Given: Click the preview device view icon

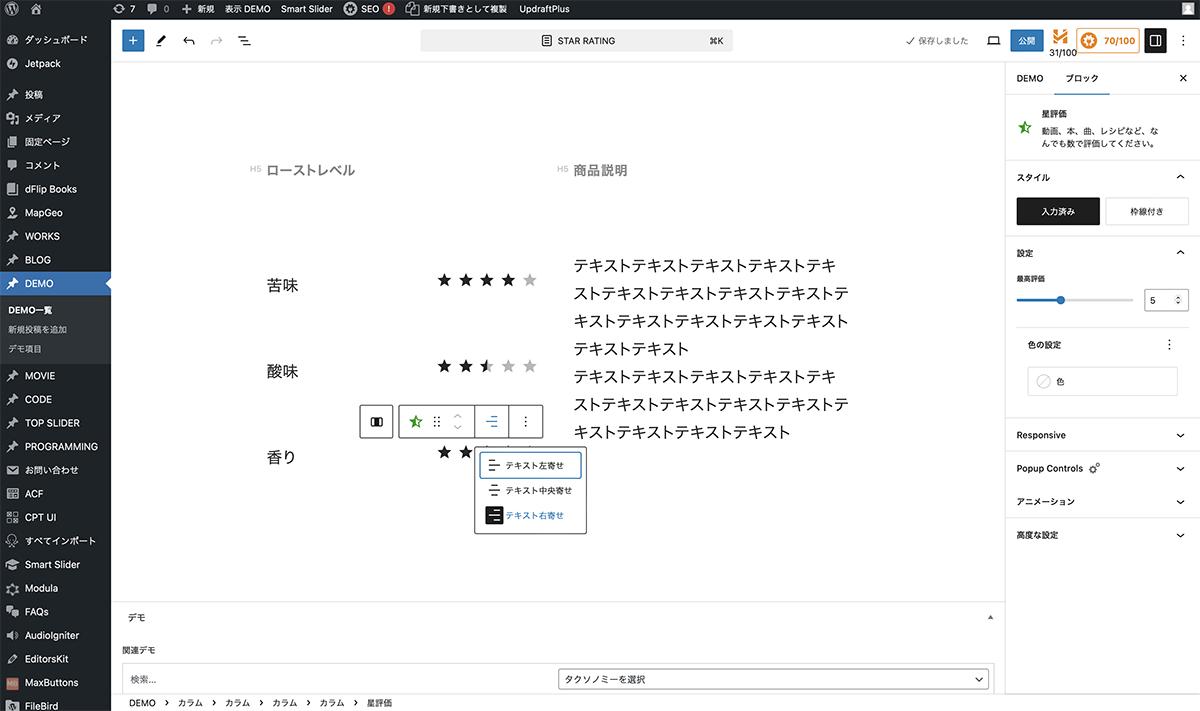Looking at the screenshot, I should point(993,41).
